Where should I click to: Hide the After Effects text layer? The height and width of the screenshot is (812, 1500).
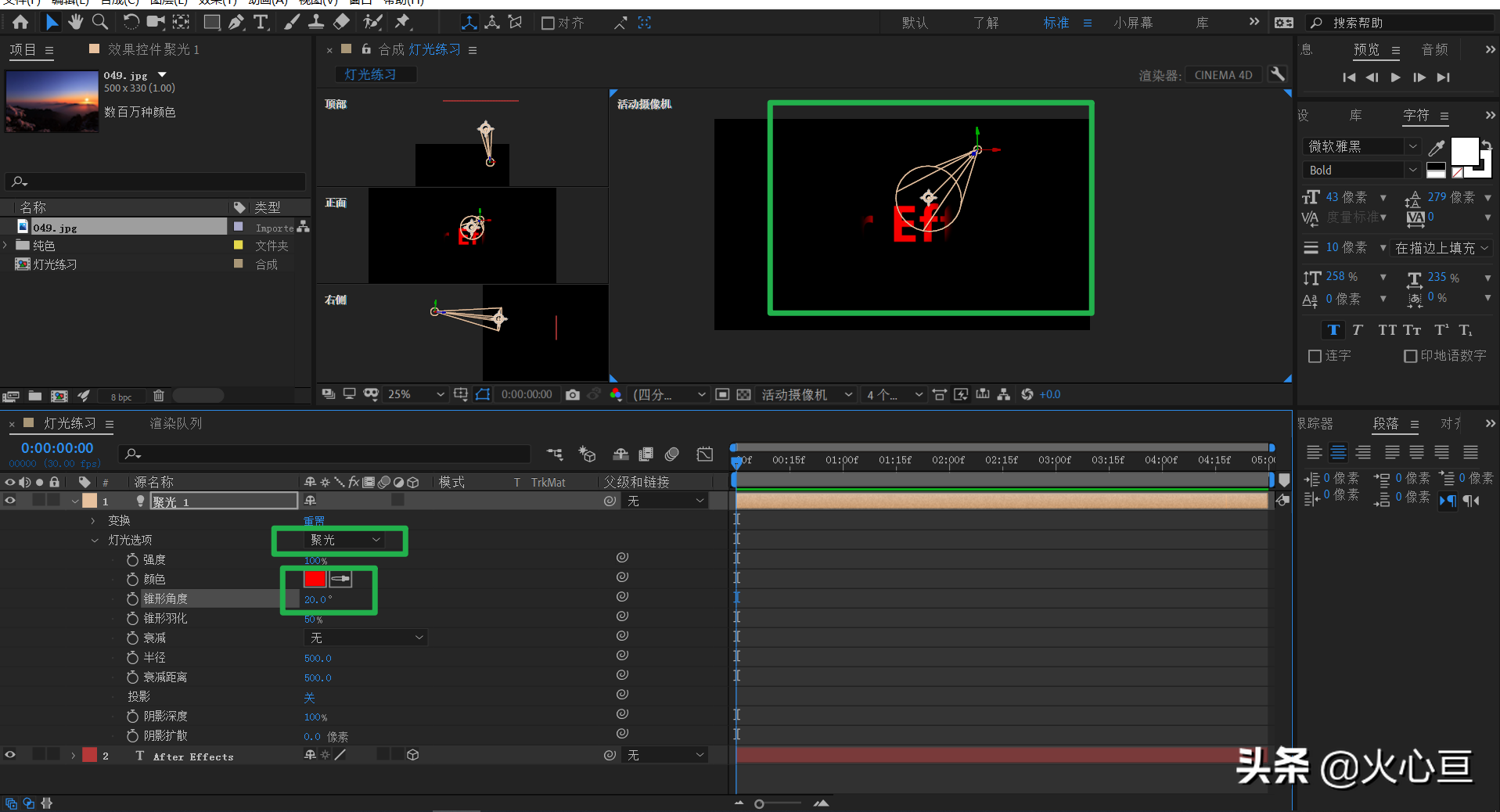(x=10, y=755)
